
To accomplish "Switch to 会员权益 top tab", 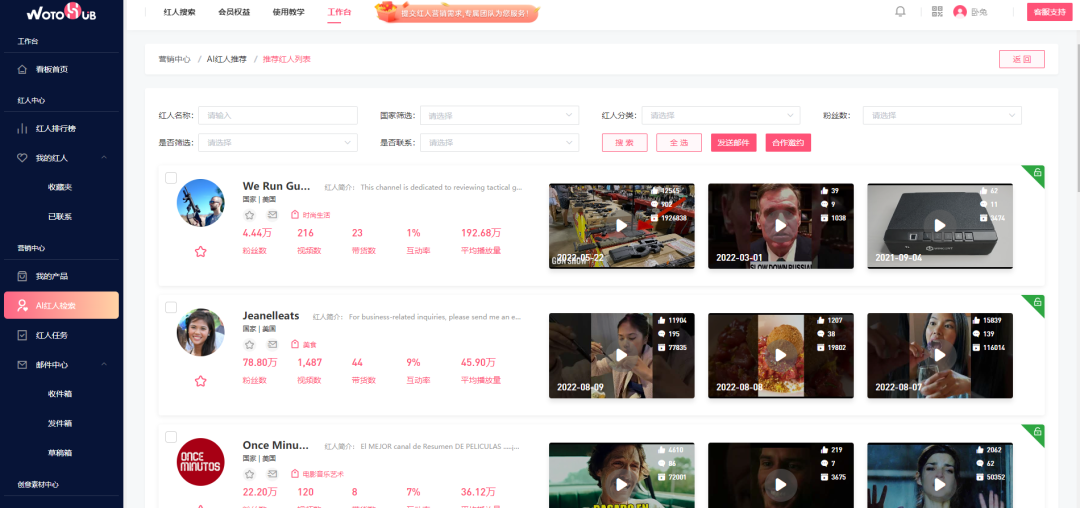I will pyautogui.click(x=234, y=12).
